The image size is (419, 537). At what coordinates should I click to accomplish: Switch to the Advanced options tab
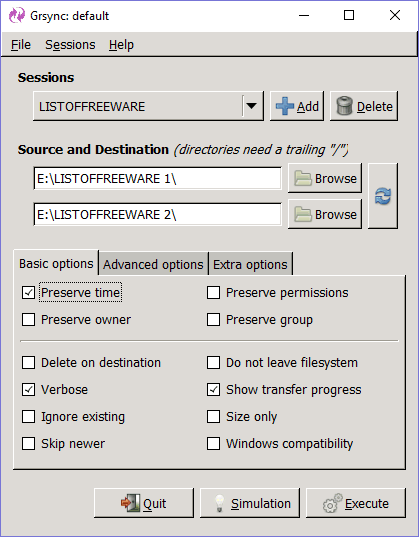pyautogui.click(x=153, y=264)
